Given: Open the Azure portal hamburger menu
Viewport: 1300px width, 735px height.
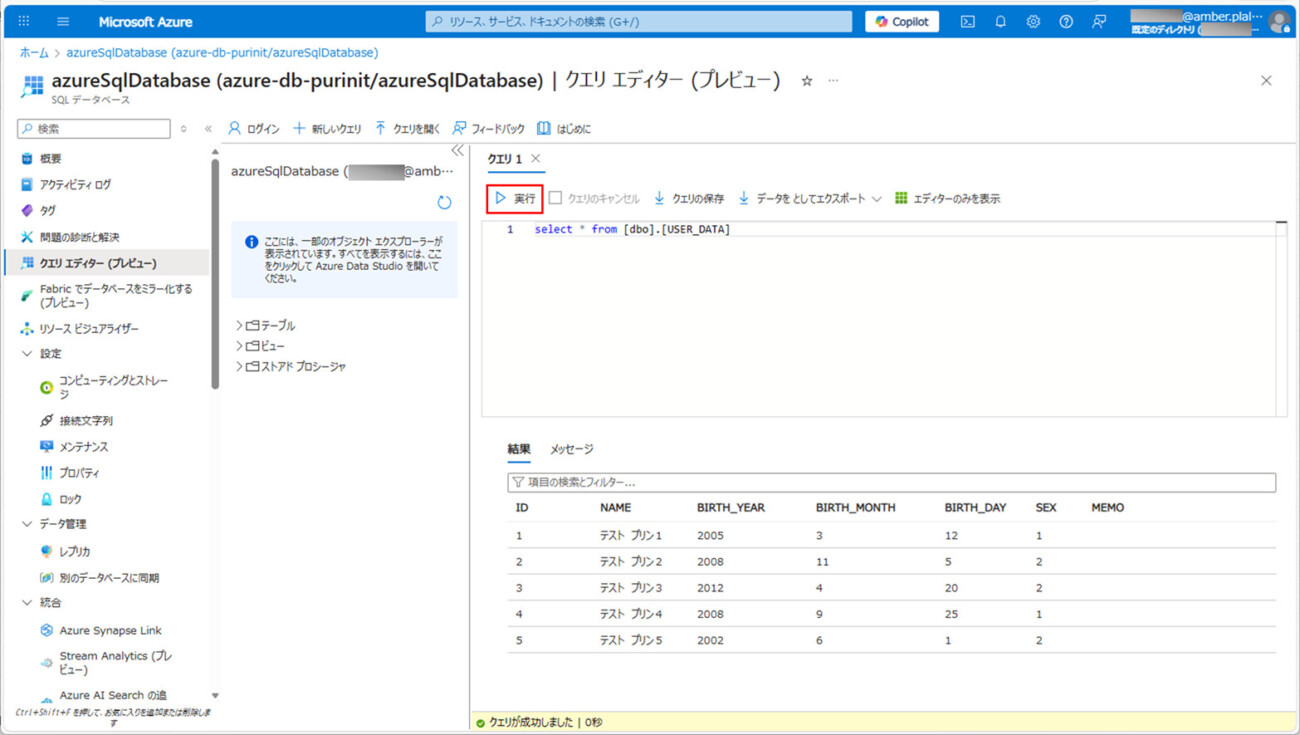Looking at the screenshot, I should coord(63,21).
